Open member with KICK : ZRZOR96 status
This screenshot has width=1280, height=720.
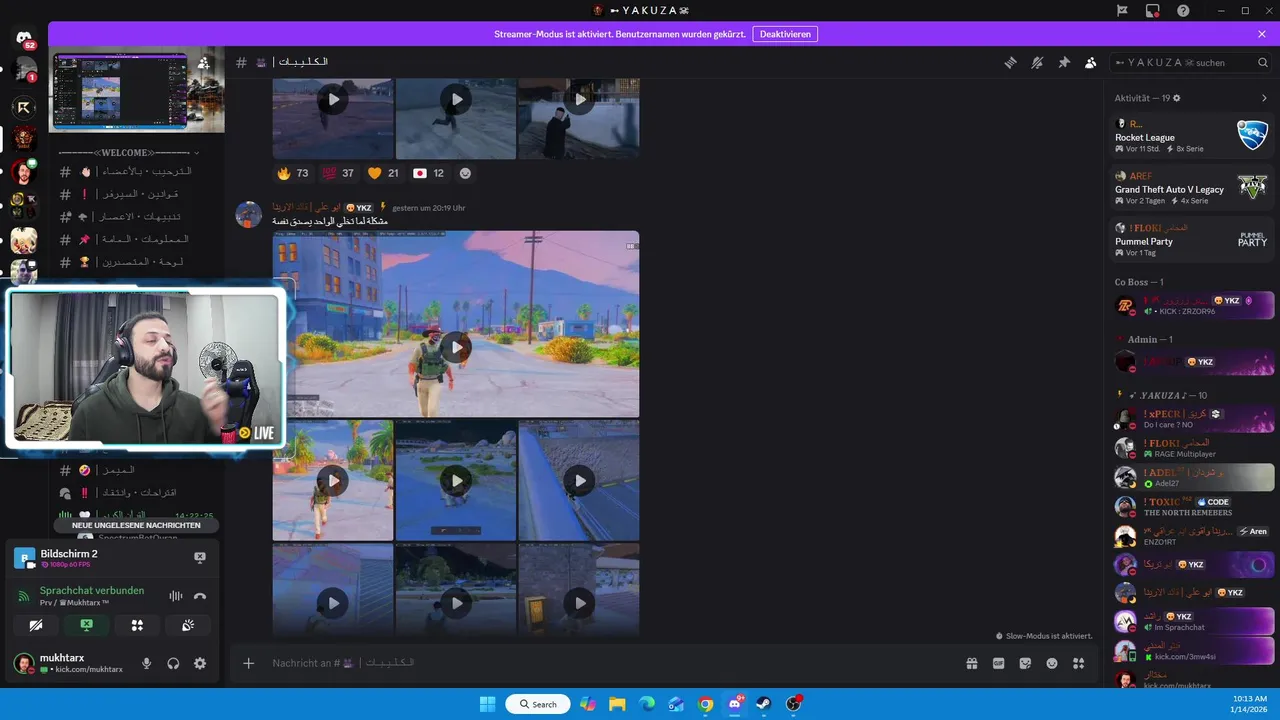point(1192,305)
